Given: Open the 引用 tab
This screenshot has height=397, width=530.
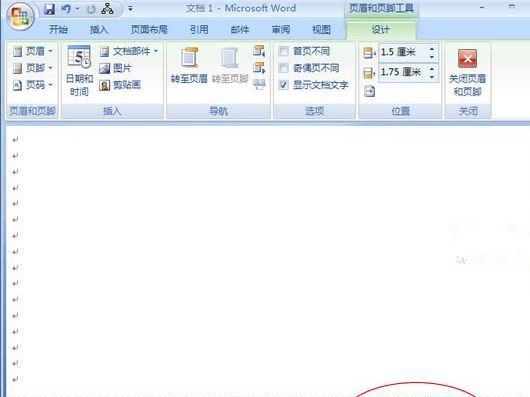Looking at the screenshot, I should (199, 30).
